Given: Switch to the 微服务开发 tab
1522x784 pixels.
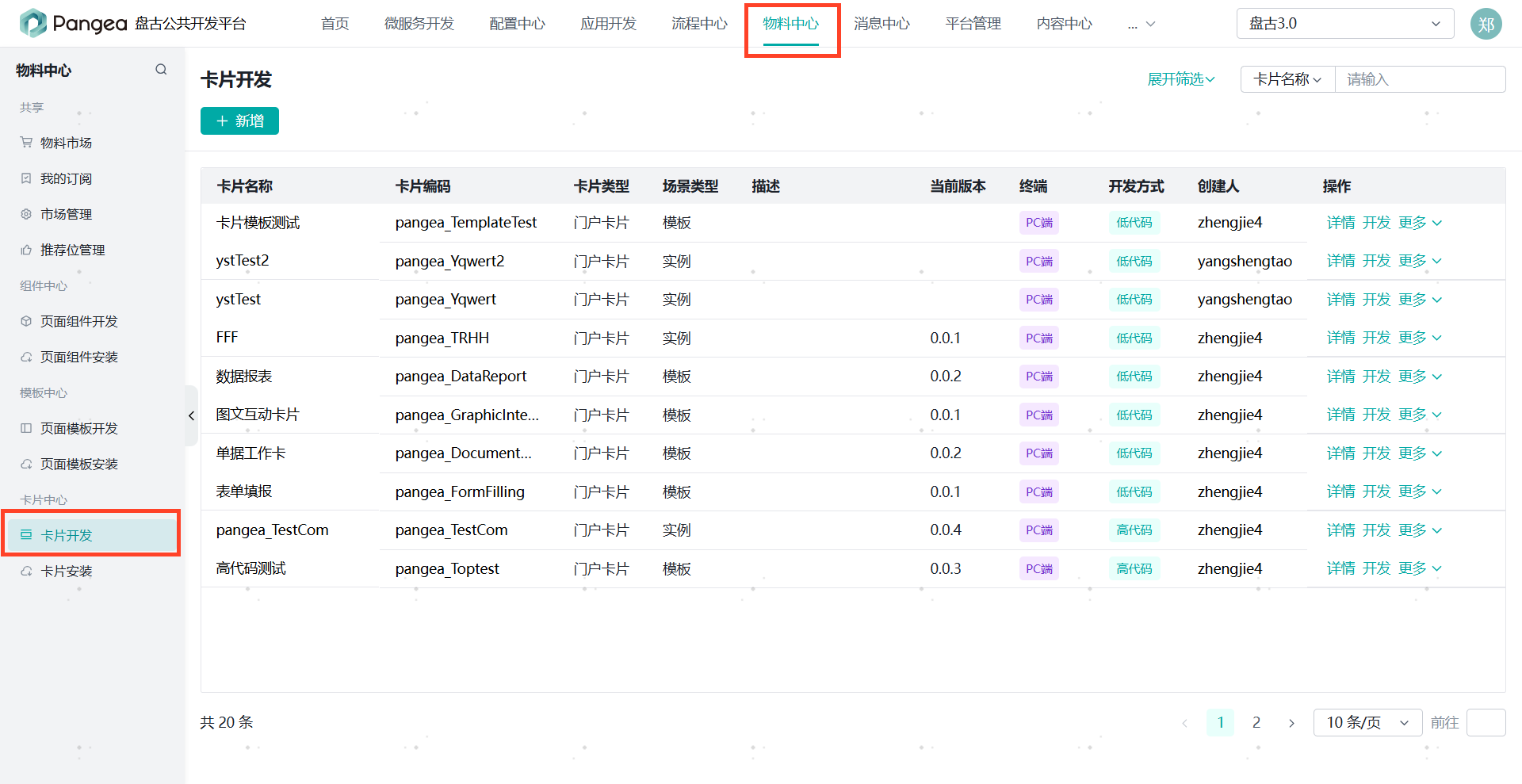Looking at the screenshot, I should (419, 24).
